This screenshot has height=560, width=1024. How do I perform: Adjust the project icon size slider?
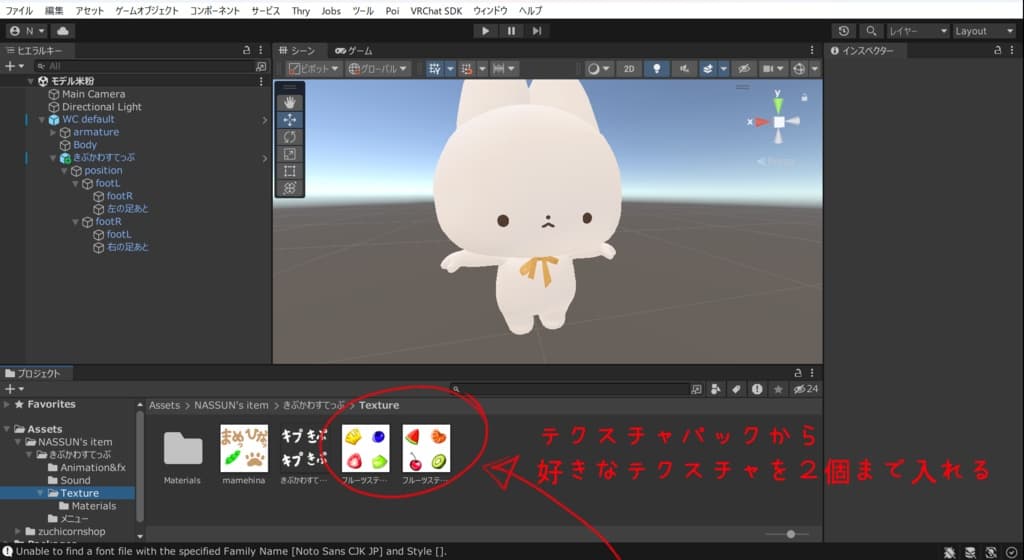coord(790,534)
